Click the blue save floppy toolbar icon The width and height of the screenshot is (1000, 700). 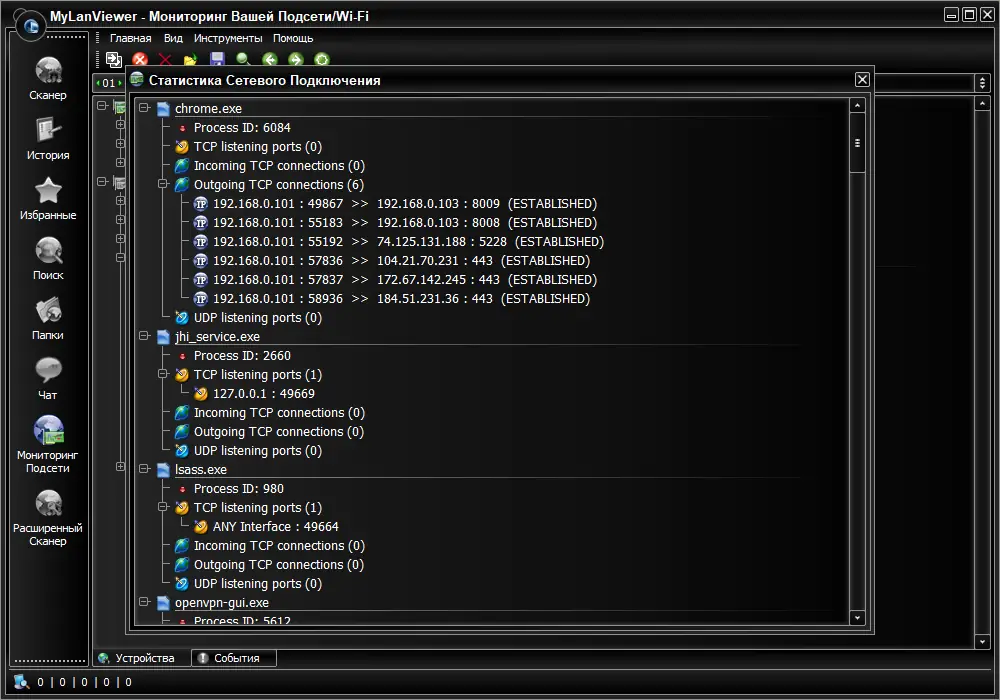pyautogui.click(x=217, y=59)
